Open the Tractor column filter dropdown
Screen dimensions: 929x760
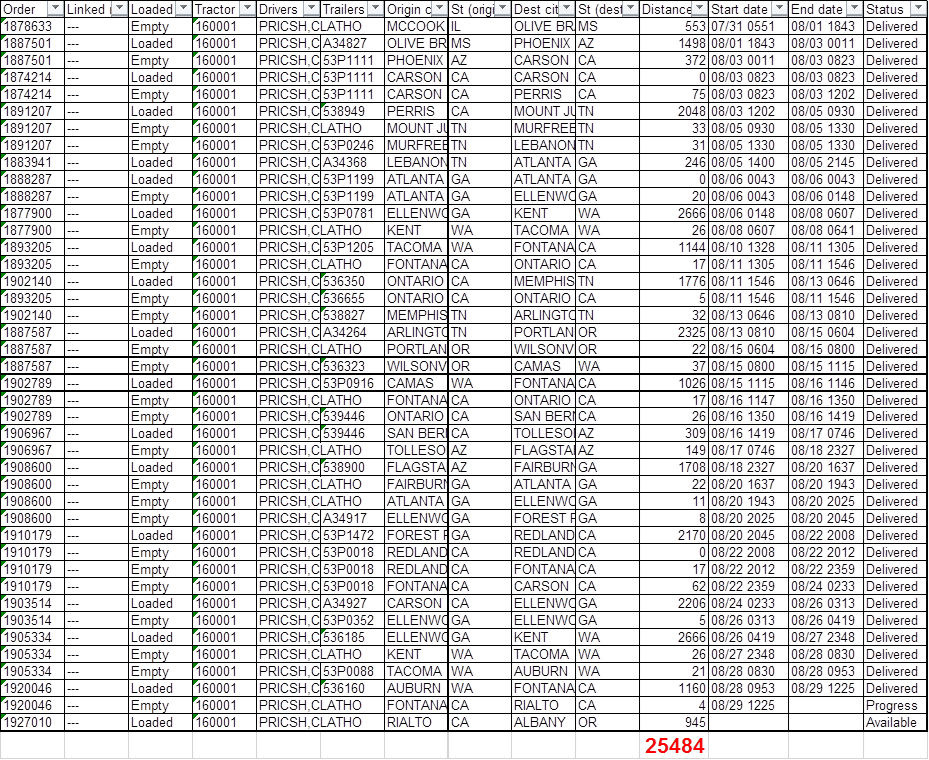[x=247, y=9]
